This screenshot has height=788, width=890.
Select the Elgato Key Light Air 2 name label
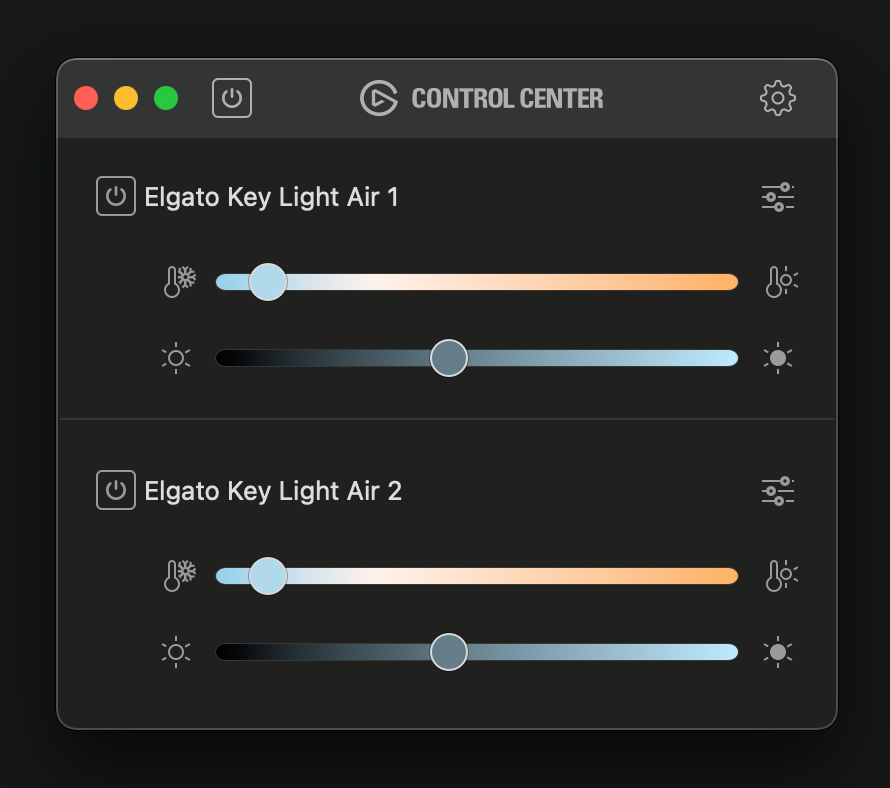tap(273, 491)
